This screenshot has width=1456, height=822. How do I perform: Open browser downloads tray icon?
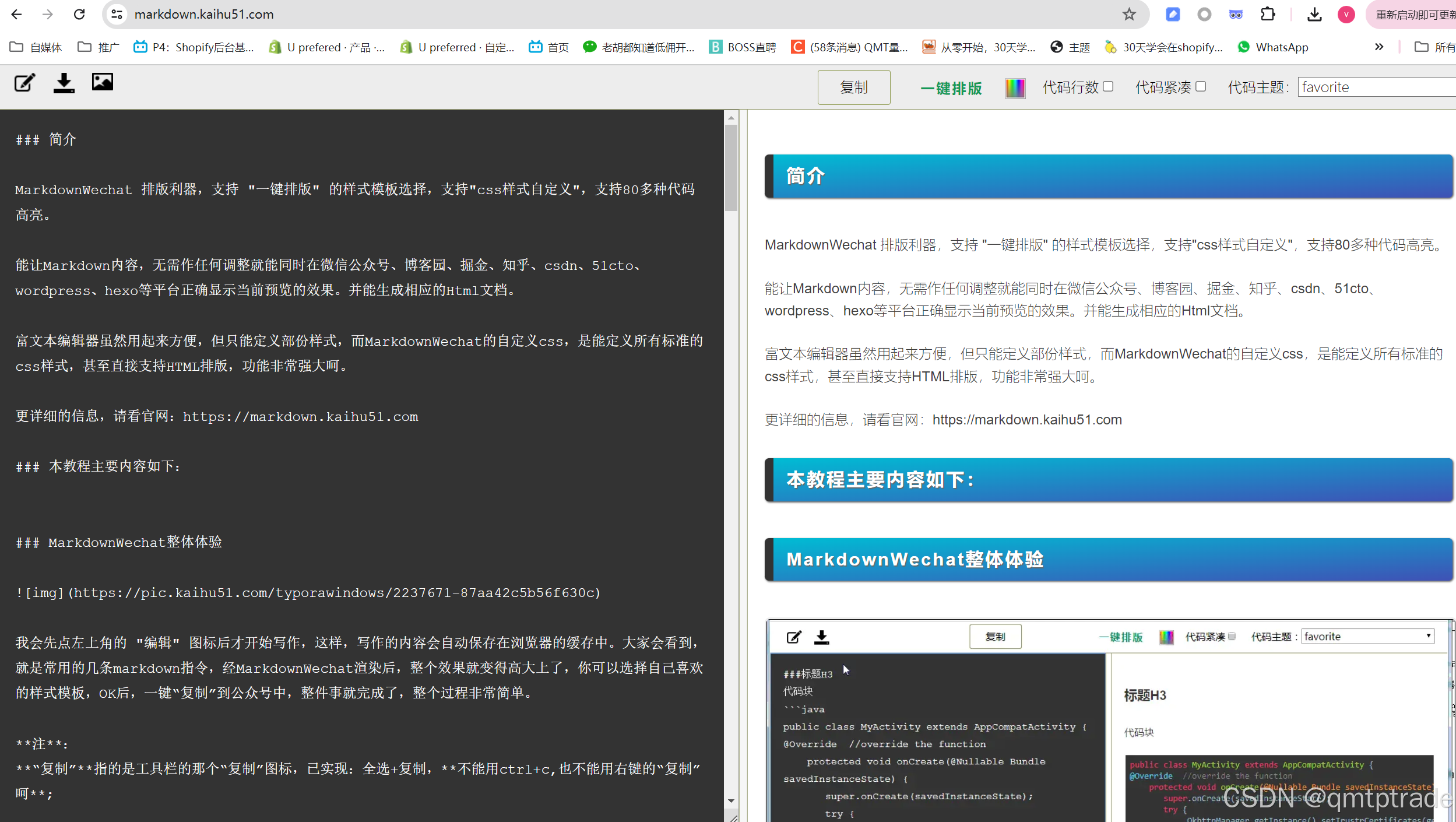(x=1314, y=14)
